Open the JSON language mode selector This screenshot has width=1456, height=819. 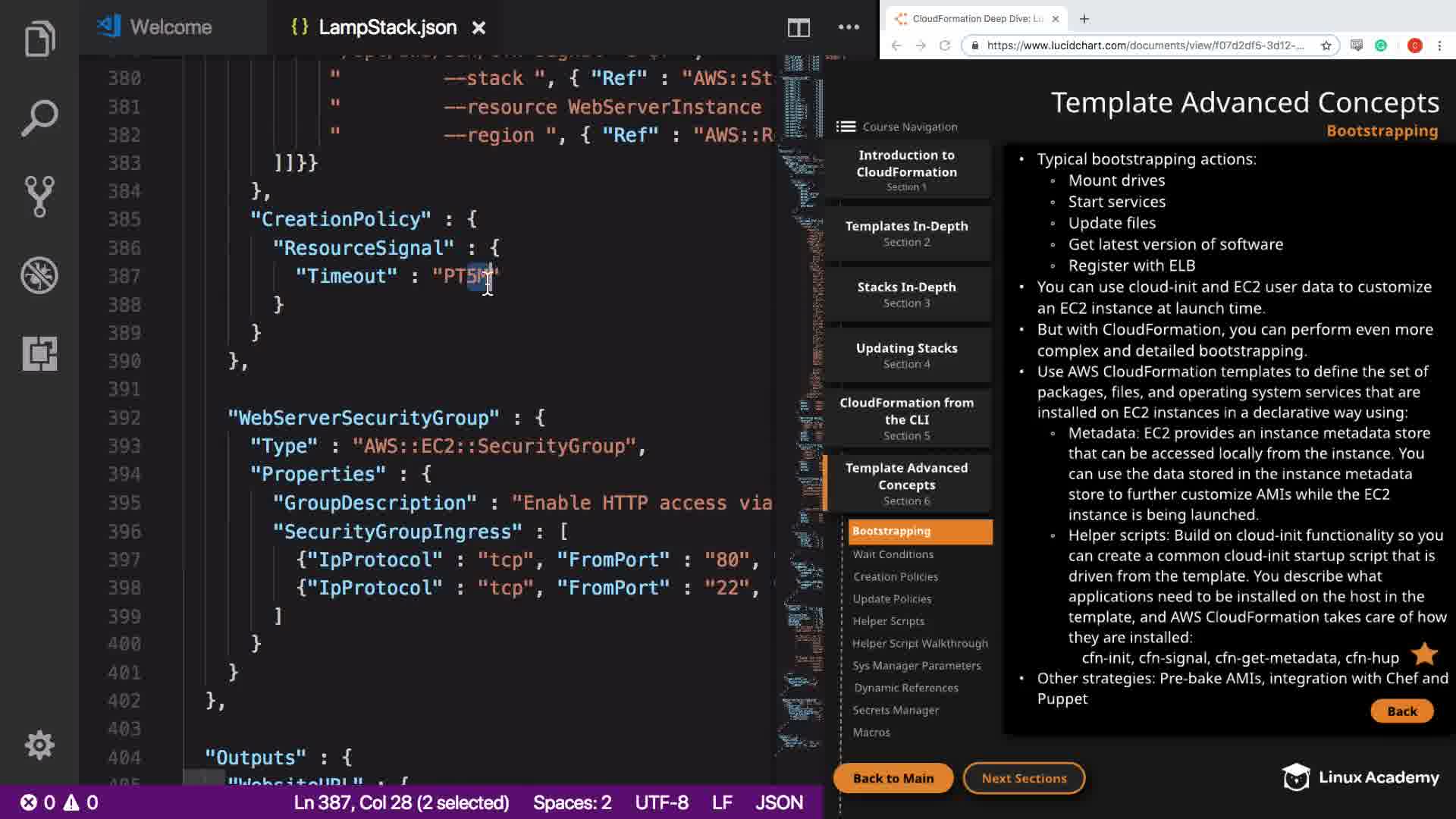[x=779, y=802]
